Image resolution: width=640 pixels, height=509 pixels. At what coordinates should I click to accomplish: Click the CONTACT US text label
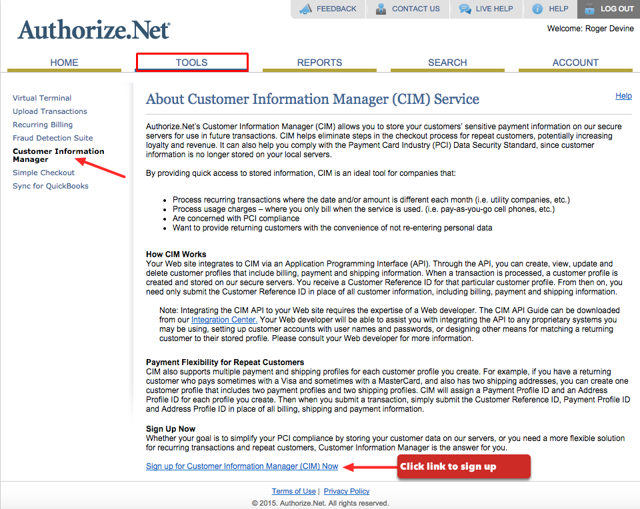tap(416, 9)
